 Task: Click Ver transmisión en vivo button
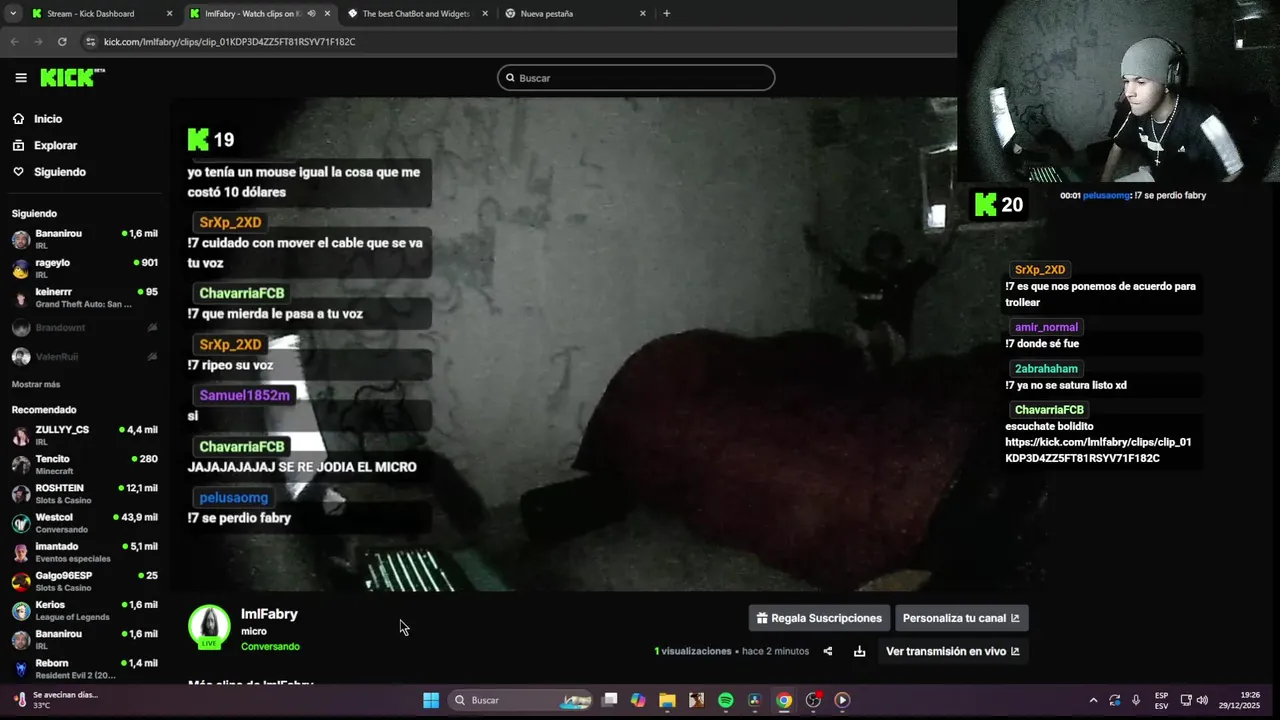pos(952,651)
